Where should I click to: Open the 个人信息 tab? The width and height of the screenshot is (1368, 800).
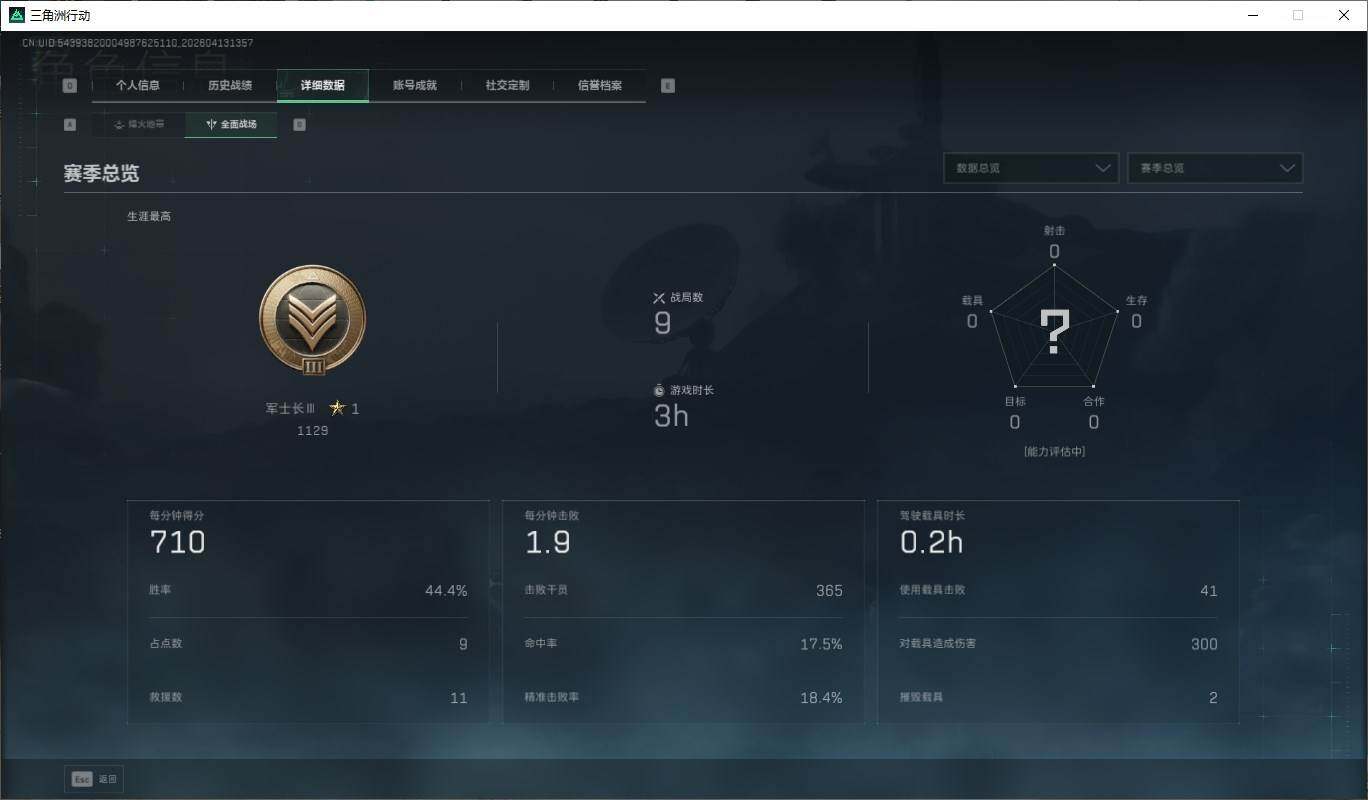[138, 86]
